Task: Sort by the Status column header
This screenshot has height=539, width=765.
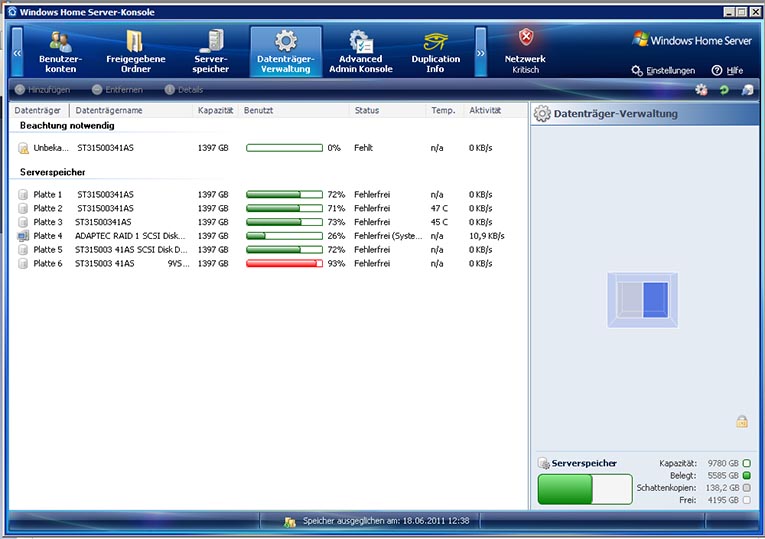Action: [367, 111]
